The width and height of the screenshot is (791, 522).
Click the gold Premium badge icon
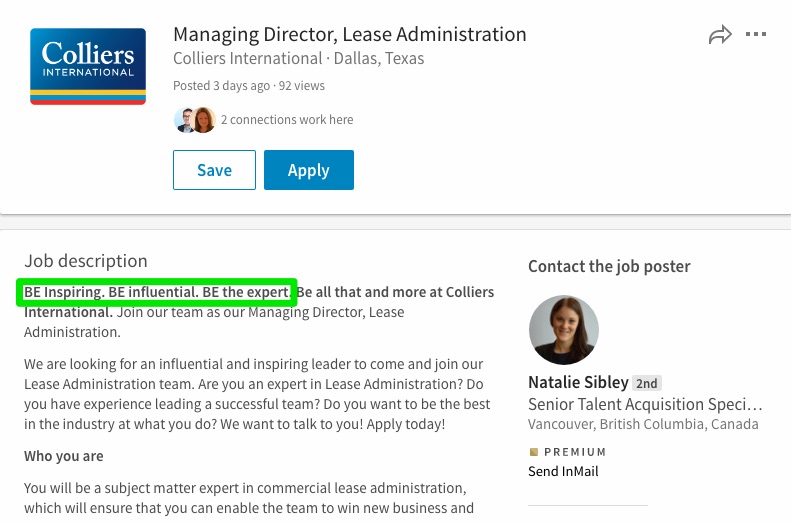coord(534,452)
